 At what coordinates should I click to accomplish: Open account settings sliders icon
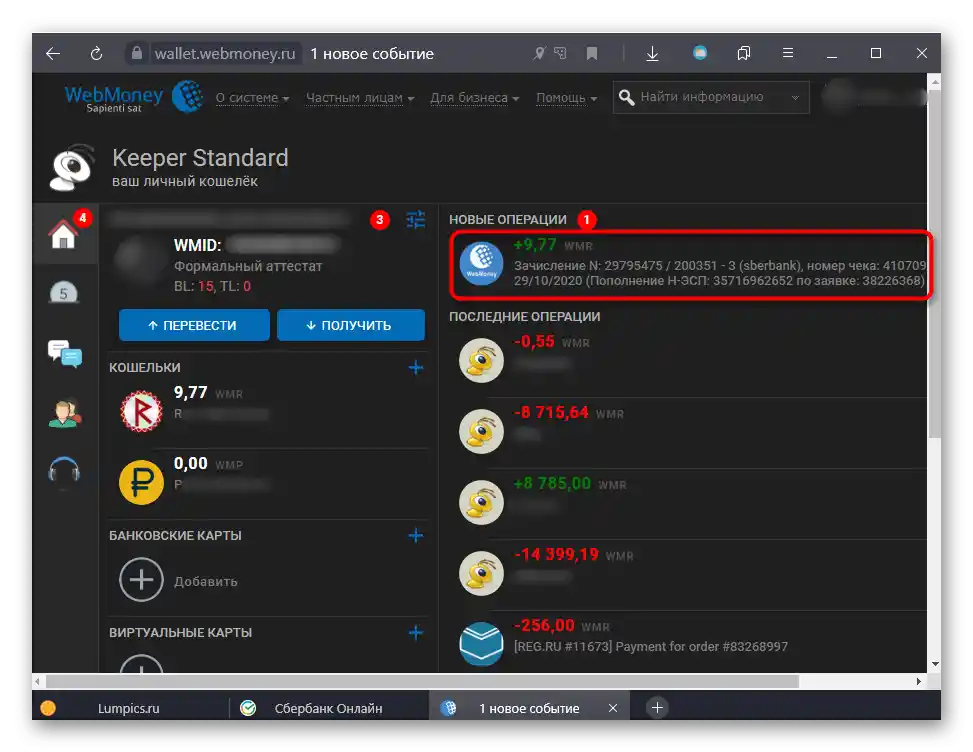pyautogui.click(x=416, y=220)
